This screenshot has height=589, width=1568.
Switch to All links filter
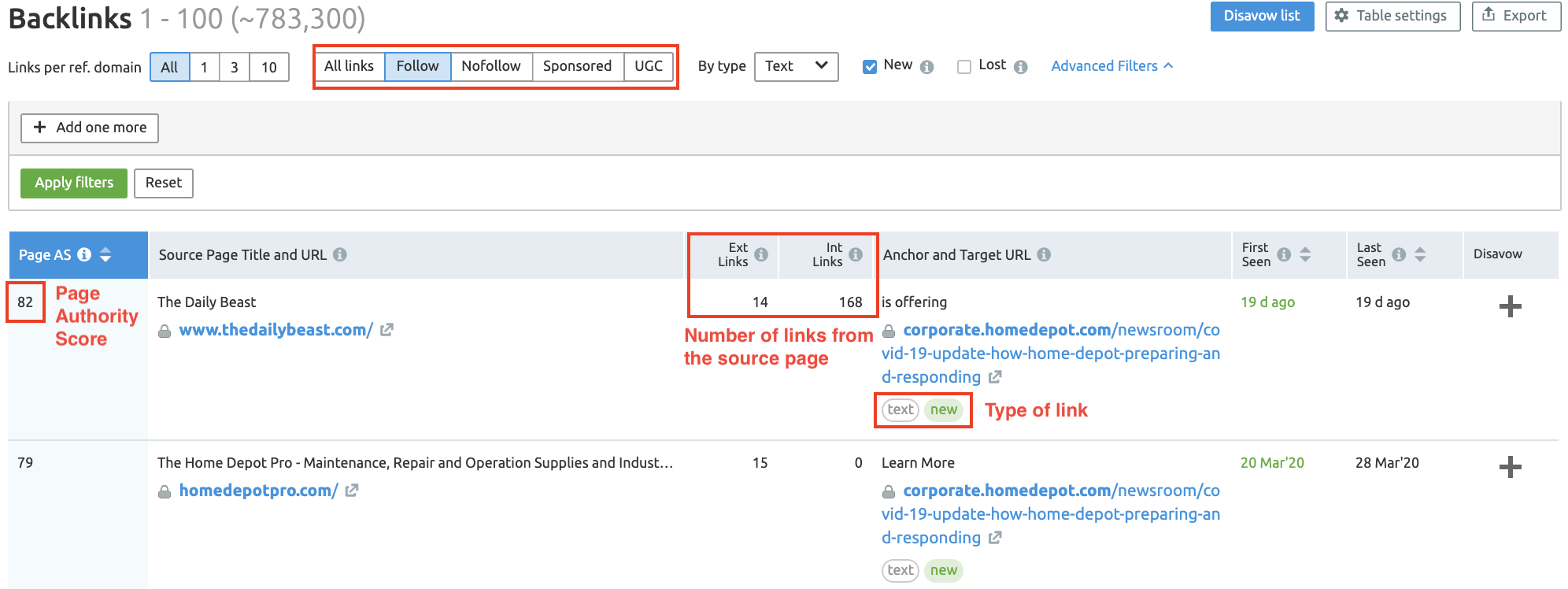(x=349, y=66)
